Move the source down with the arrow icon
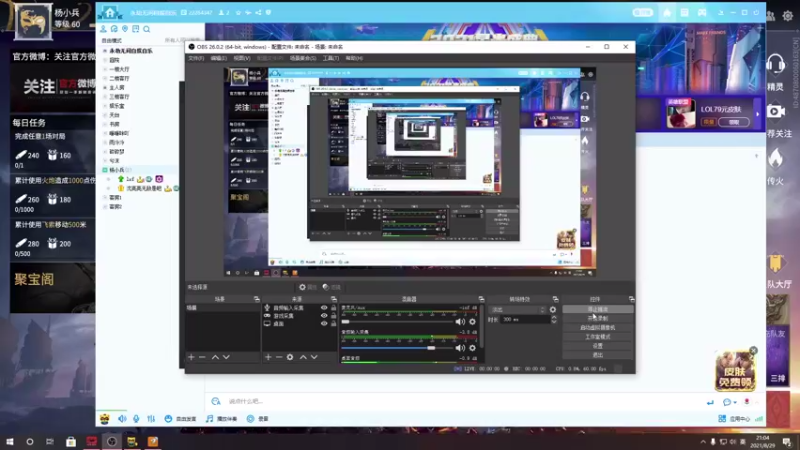The height and width of the screenshot is (450, 800). coord(314,357)
